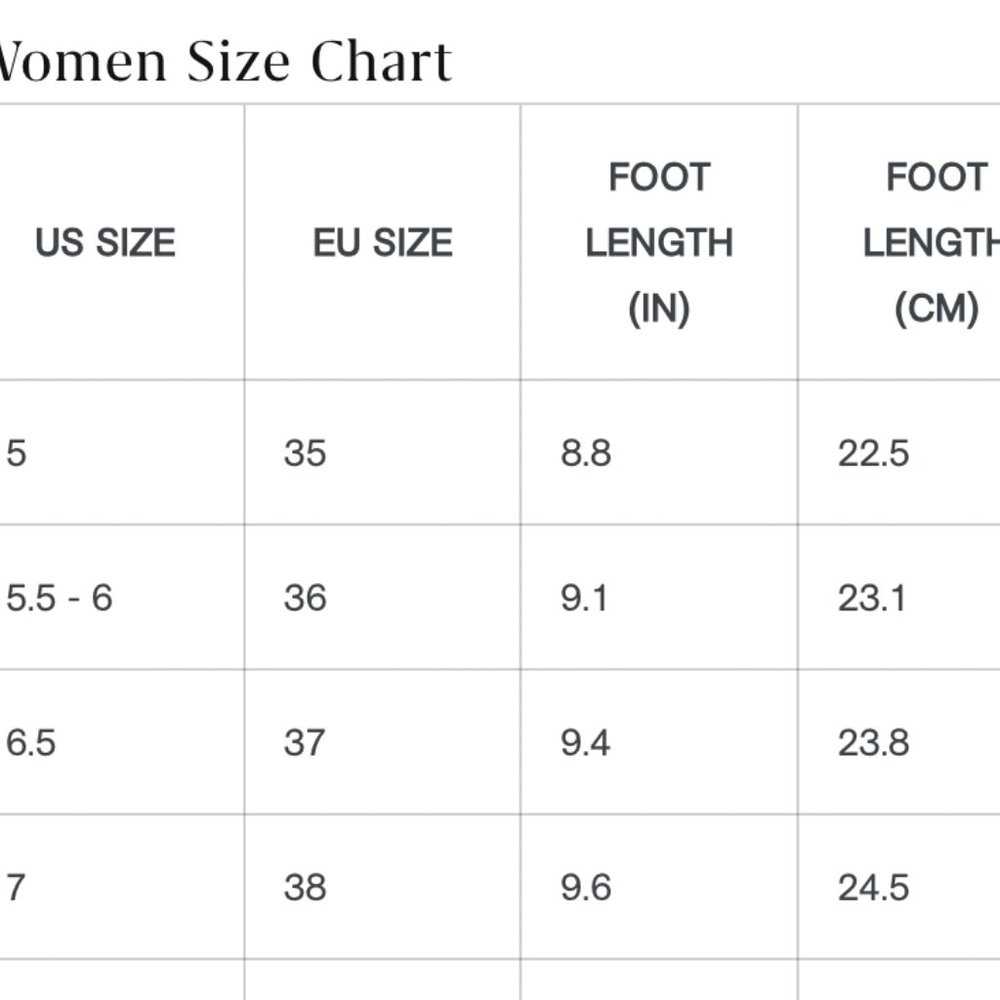1000x1000 pixels.
Task: Click EU size 38 cell
Action: point(383,887)
